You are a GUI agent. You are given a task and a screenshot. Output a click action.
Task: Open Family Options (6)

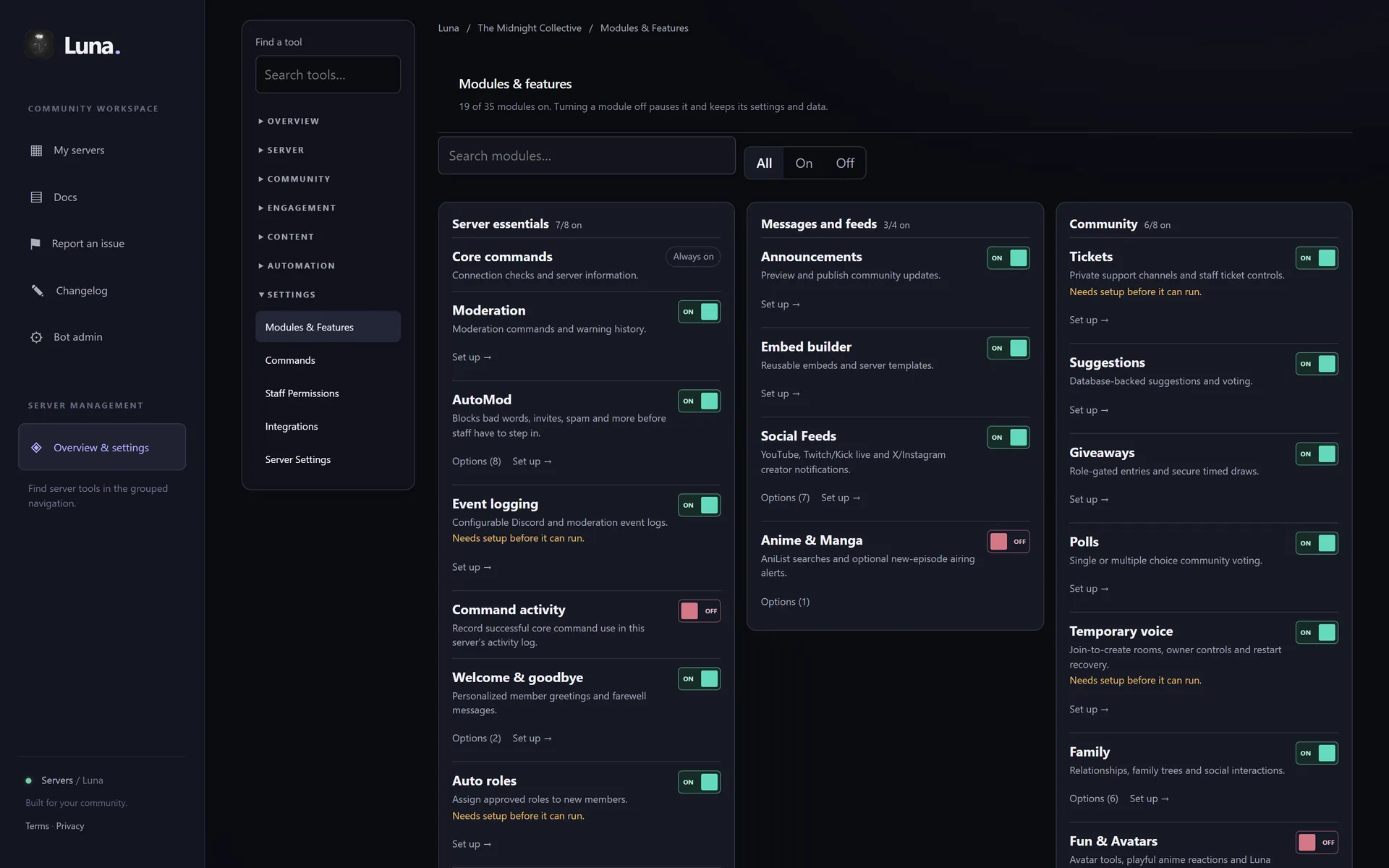(x=1094, y=799)
